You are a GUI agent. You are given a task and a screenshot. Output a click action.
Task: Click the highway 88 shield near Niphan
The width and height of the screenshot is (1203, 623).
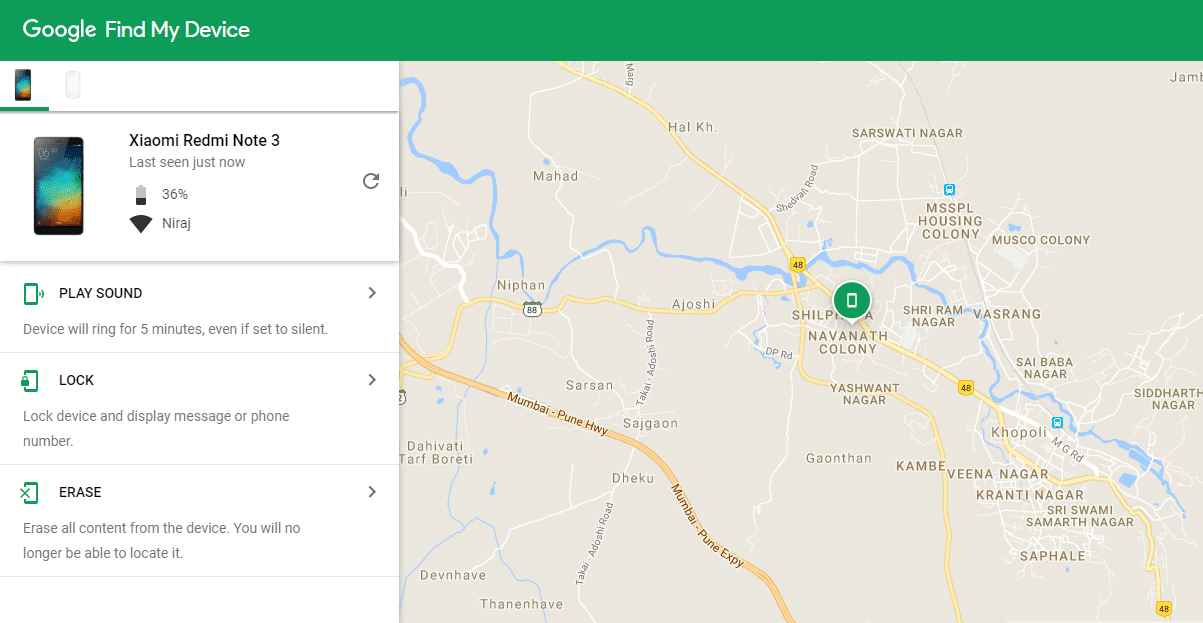click(532, 309)
